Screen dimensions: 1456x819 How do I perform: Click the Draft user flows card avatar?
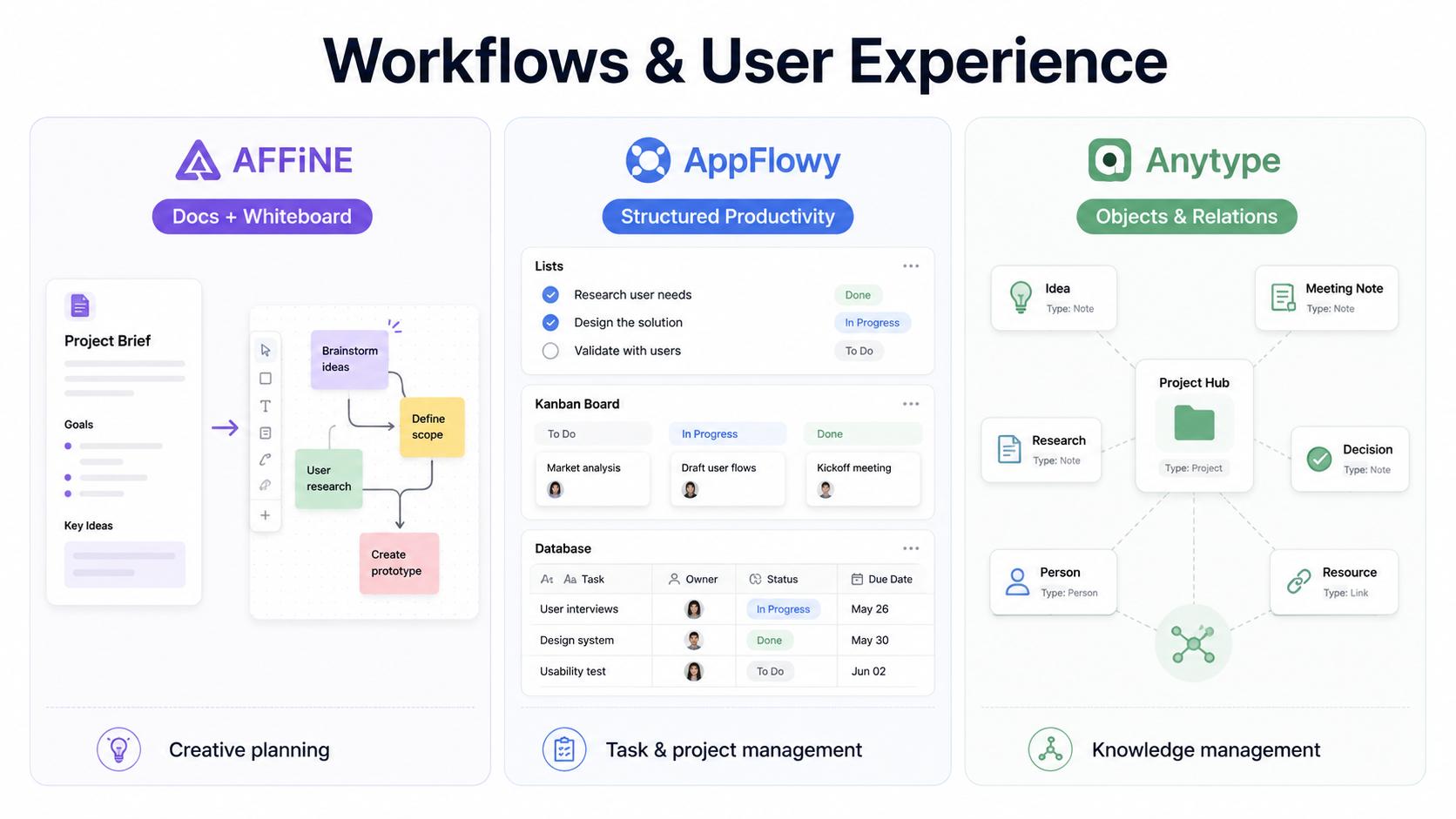[x=690, y=490]
